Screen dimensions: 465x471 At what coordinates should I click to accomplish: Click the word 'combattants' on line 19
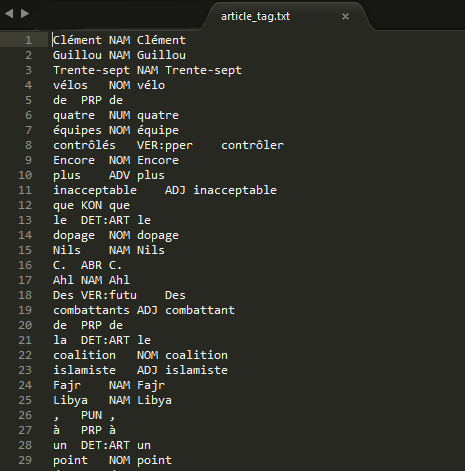91,310
